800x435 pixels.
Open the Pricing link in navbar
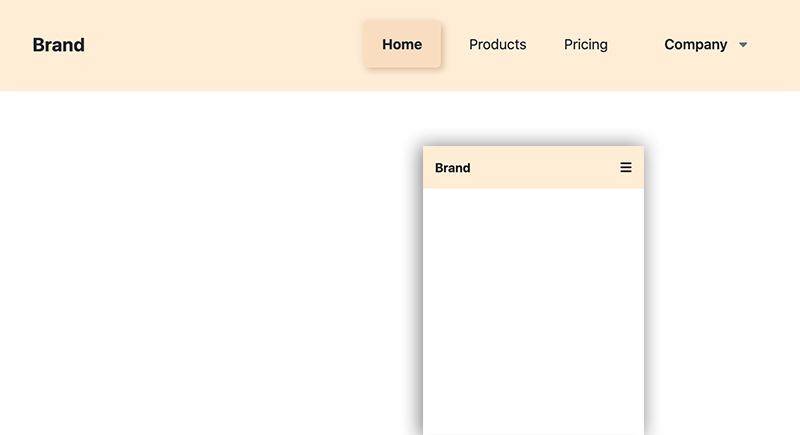point(586,44)
